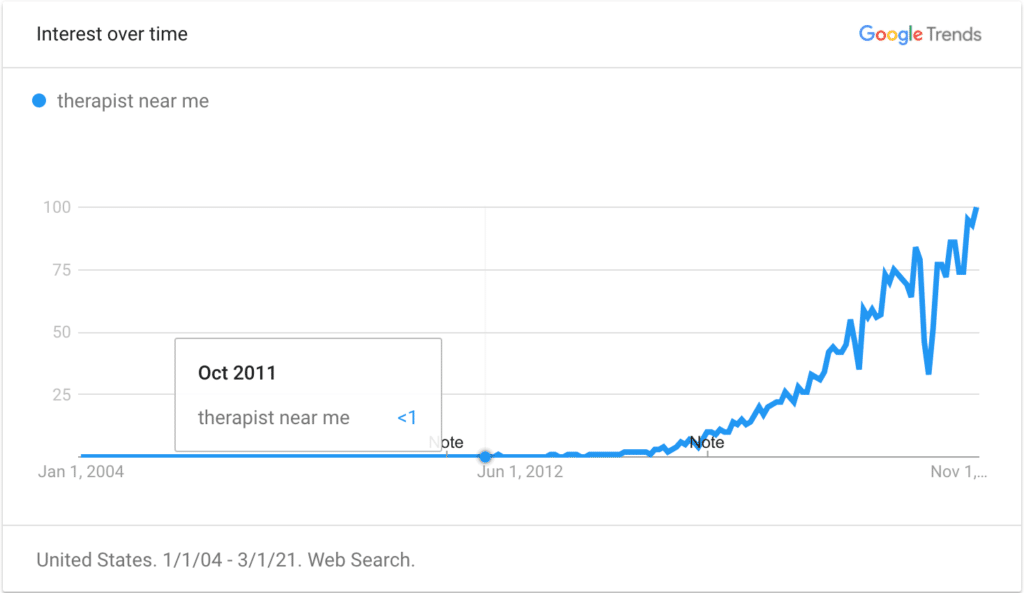
Task: Click the blue legend dot for therapist near me
Action: [x=39, y=101]
